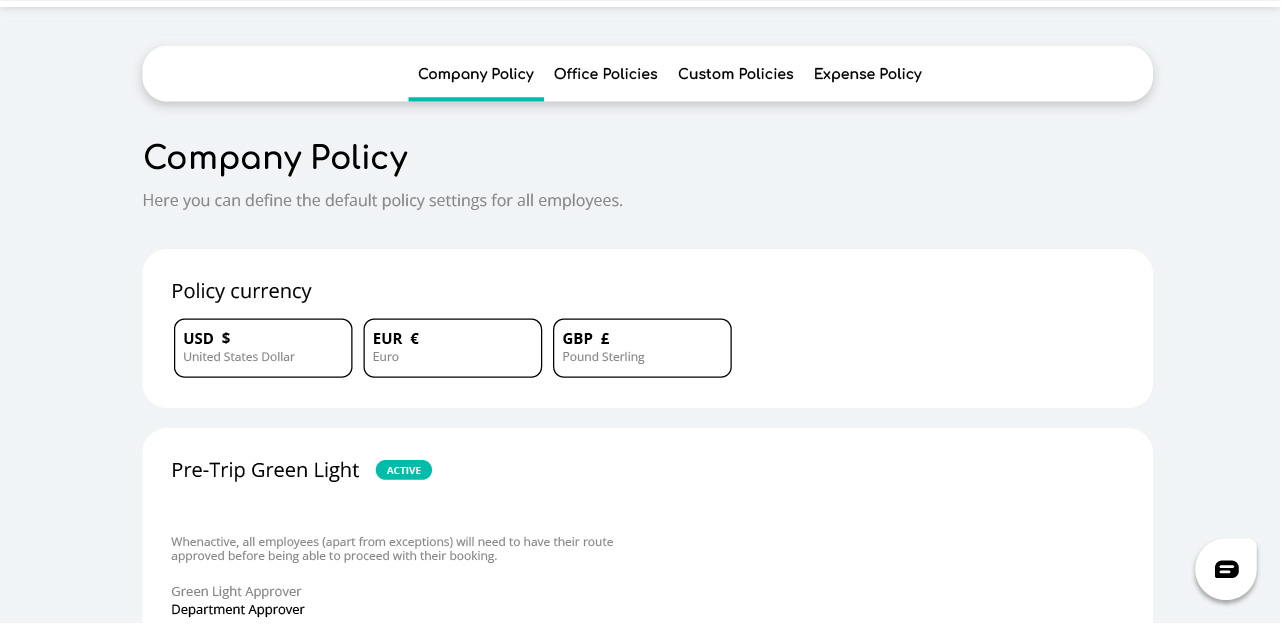
Task: Click the route approval description text
Action: [392, 548]
